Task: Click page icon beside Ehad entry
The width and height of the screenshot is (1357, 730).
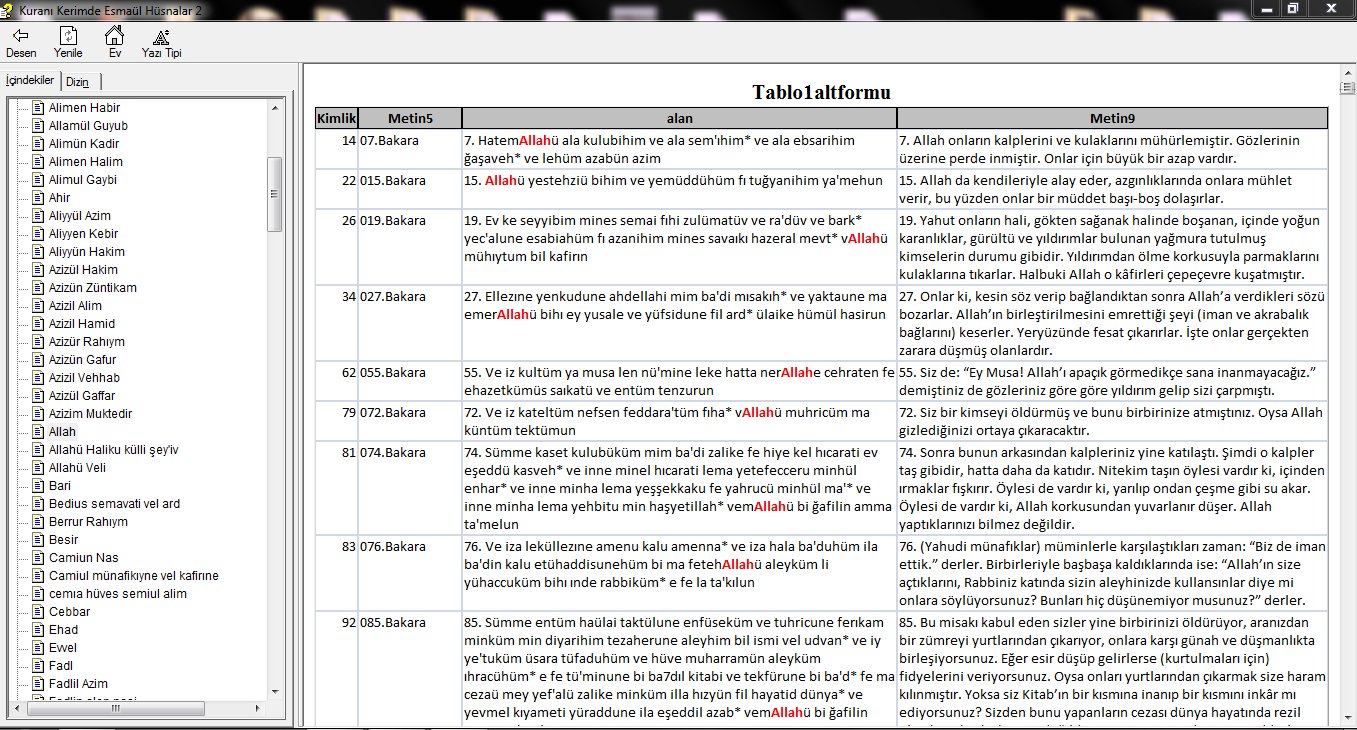Action: pos(38,630)
